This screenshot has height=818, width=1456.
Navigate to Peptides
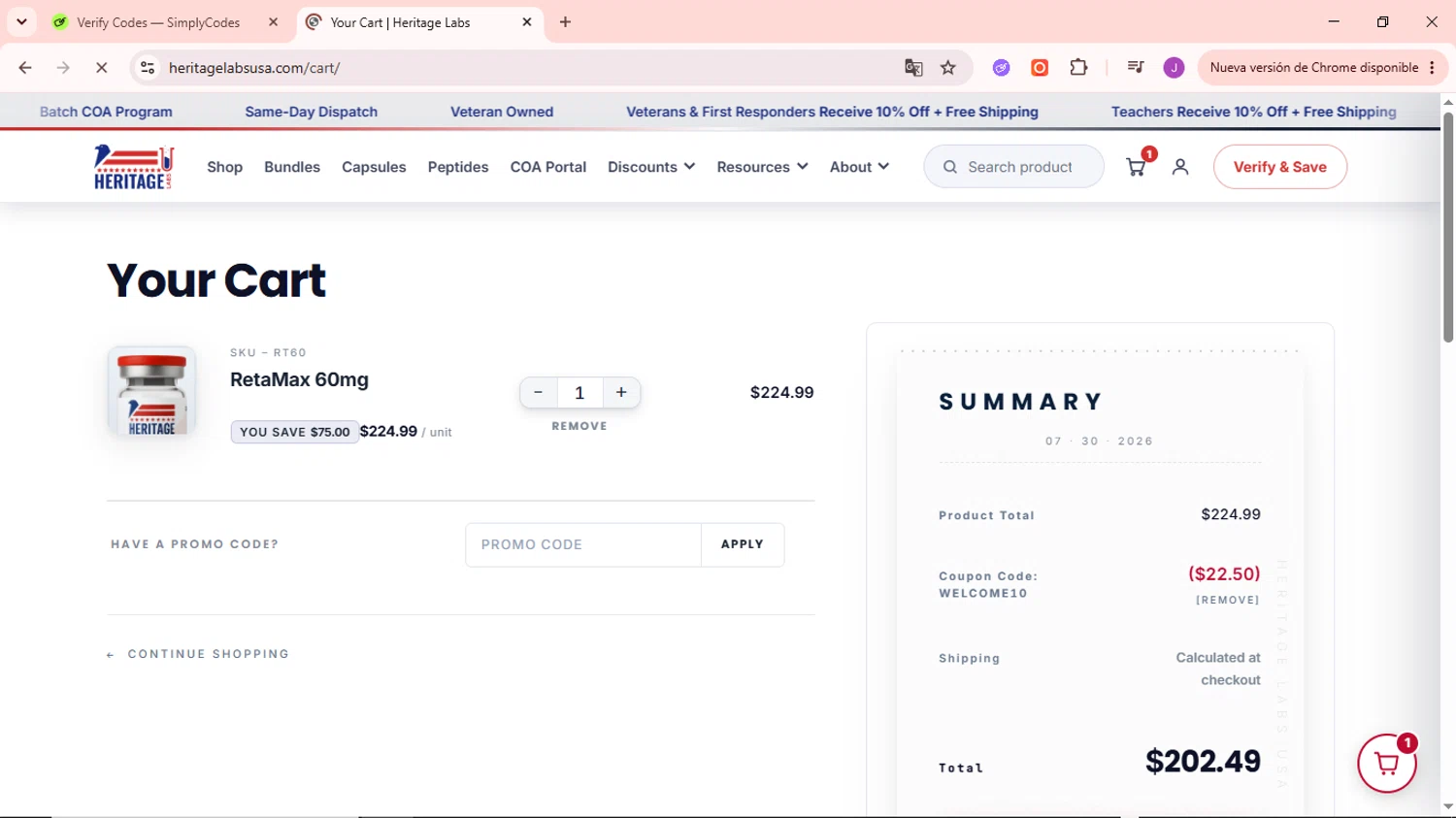[458, 167]
